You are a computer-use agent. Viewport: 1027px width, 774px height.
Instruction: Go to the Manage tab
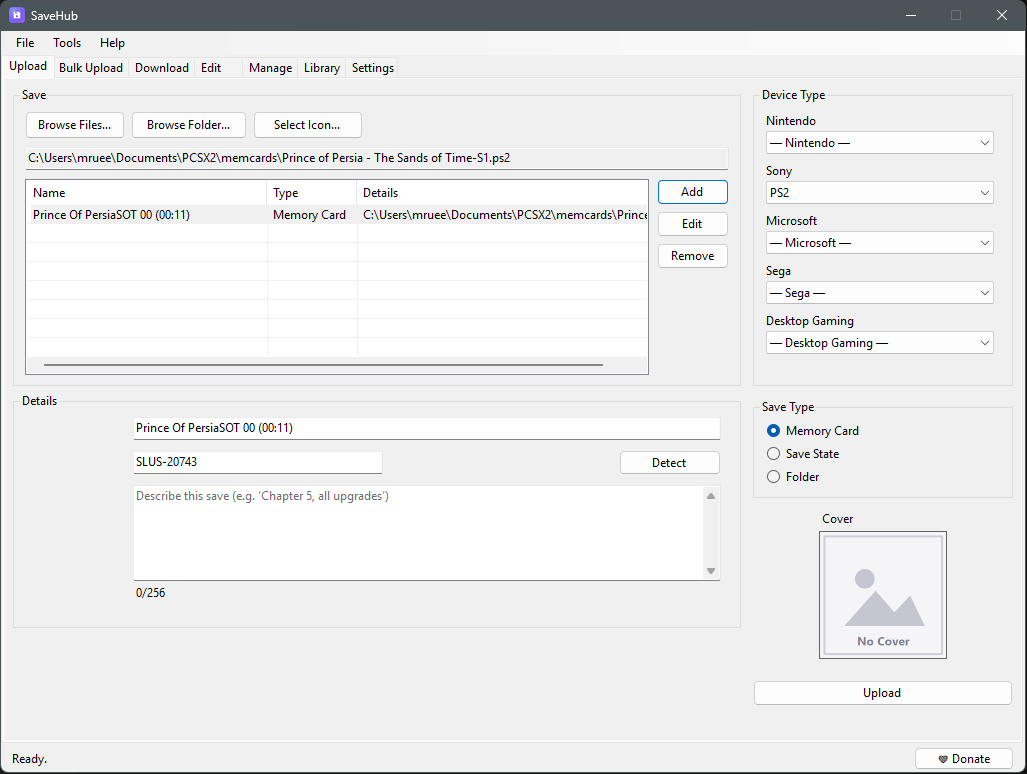point(271,68)
